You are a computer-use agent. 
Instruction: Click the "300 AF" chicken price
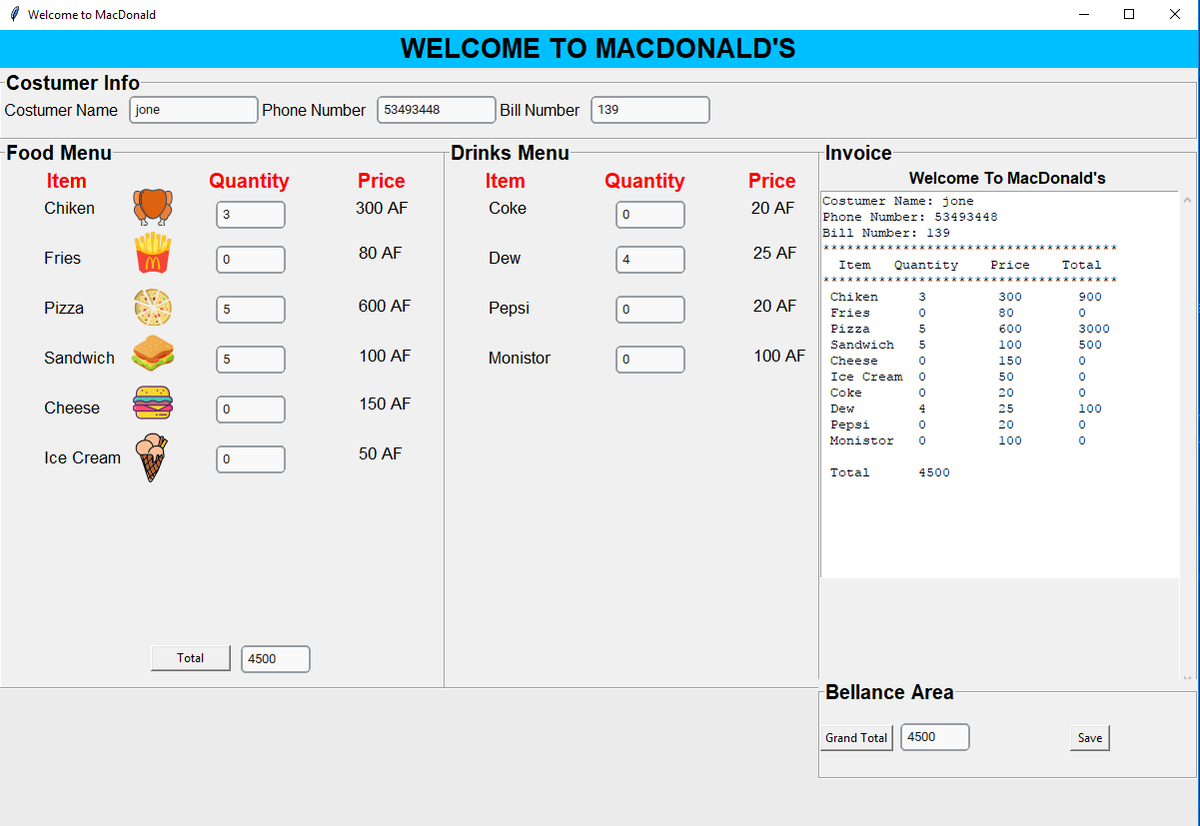(x=382, y=208)
